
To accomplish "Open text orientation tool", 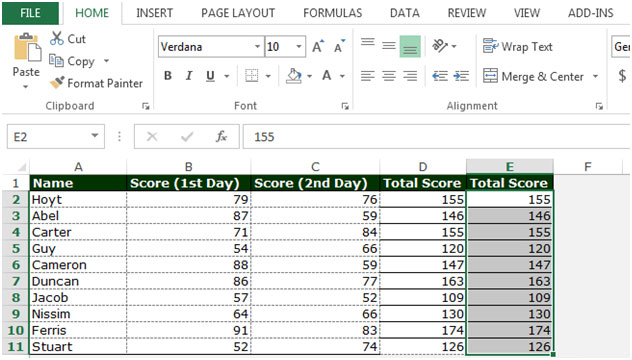I will point(440,46).
